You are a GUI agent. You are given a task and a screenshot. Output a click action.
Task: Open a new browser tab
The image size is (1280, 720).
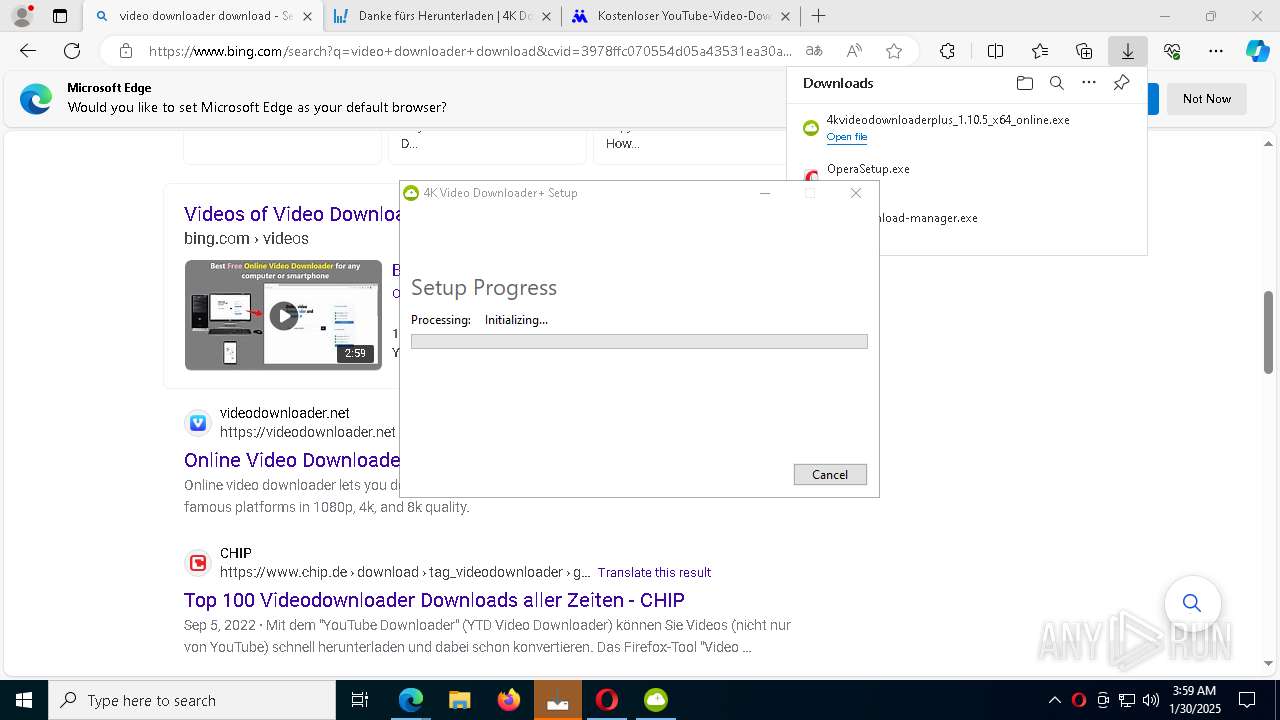pos(819,16)
